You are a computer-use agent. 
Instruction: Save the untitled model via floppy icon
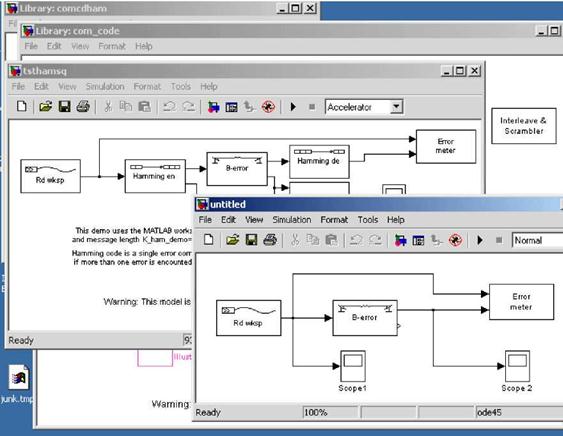(251, 240)
